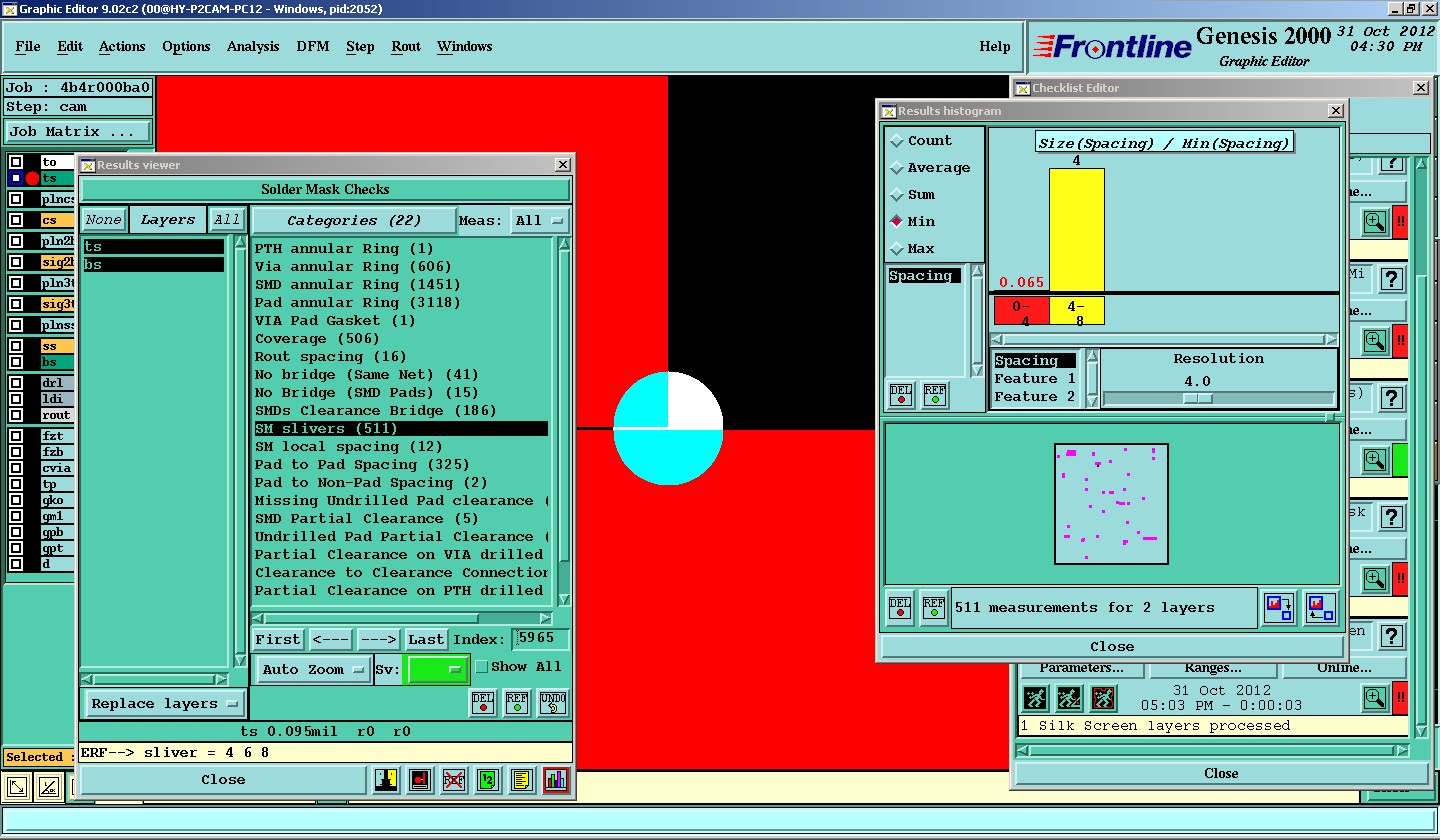Click the DEL icon next to UNDO
This screenshot has height=840, width=1440.
coord(484,703)
